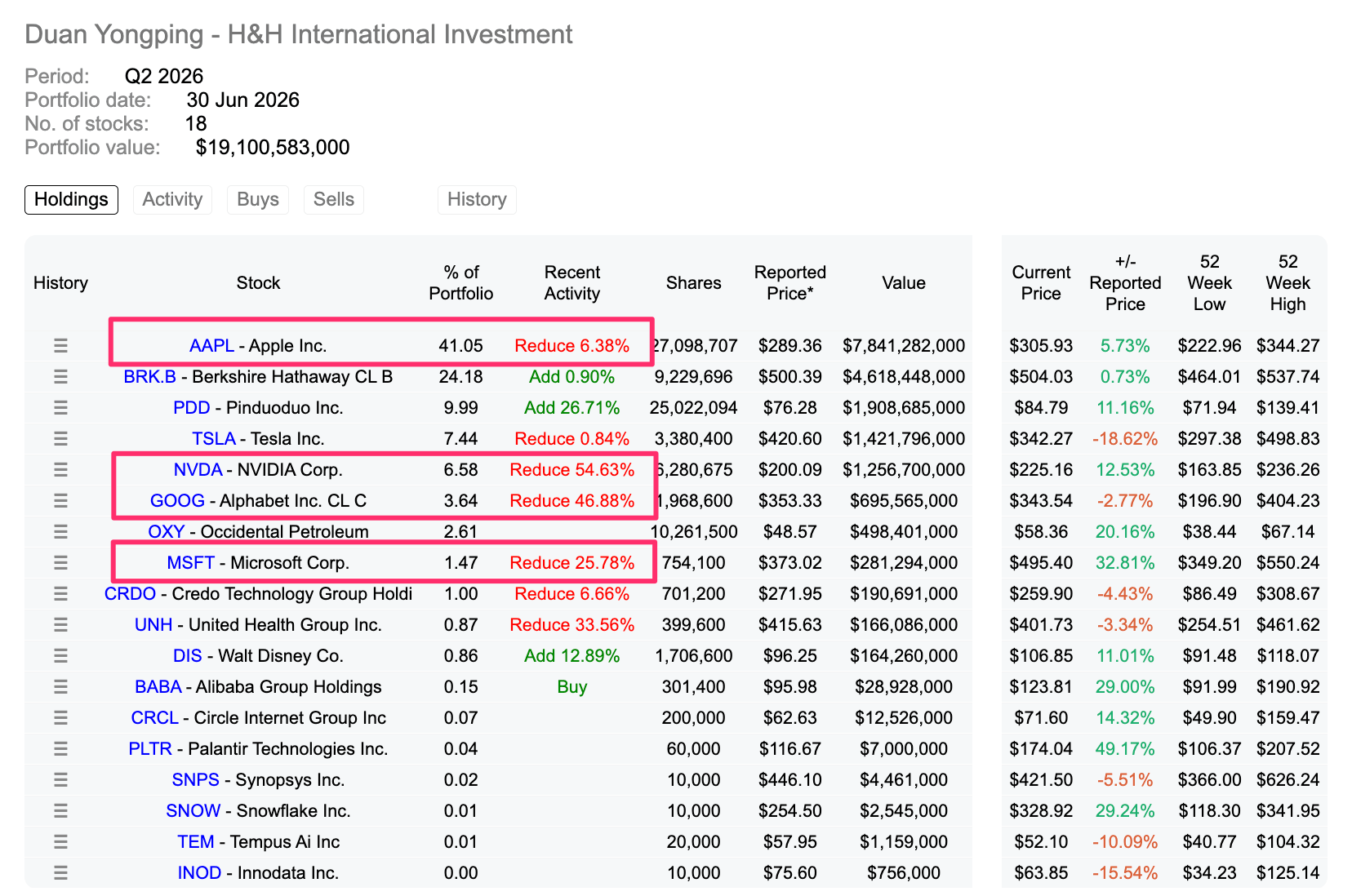Open the MSFT ticker link

(x=190, y=563)
